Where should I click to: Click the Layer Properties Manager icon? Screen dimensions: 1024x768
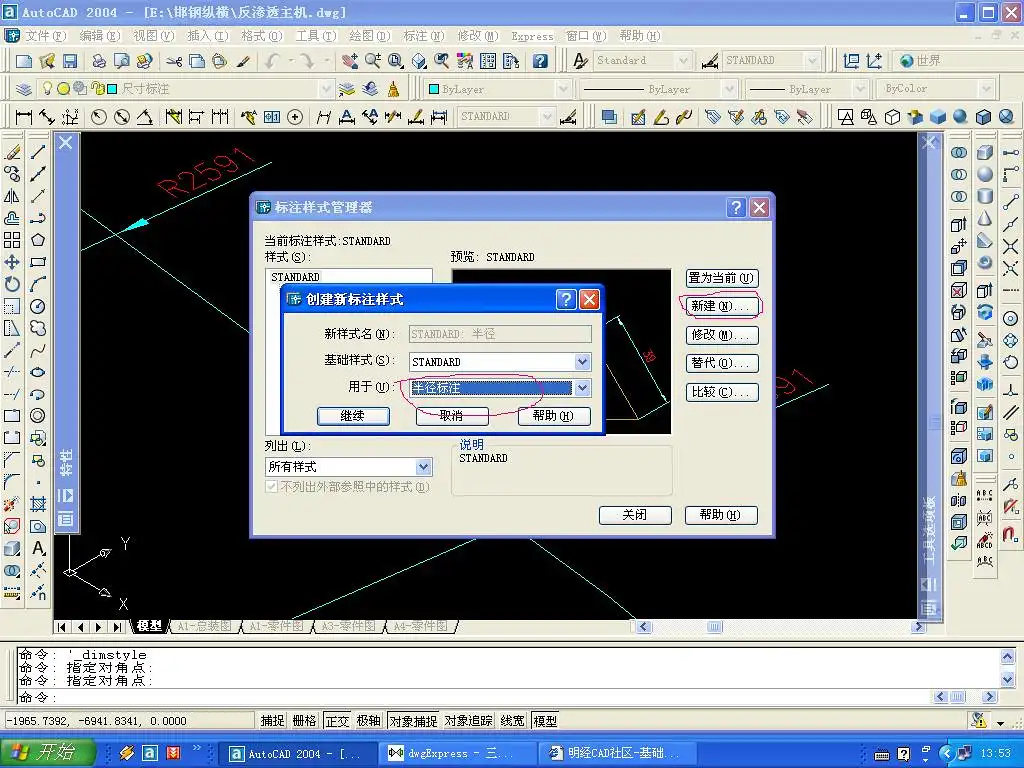coord(24,89)
